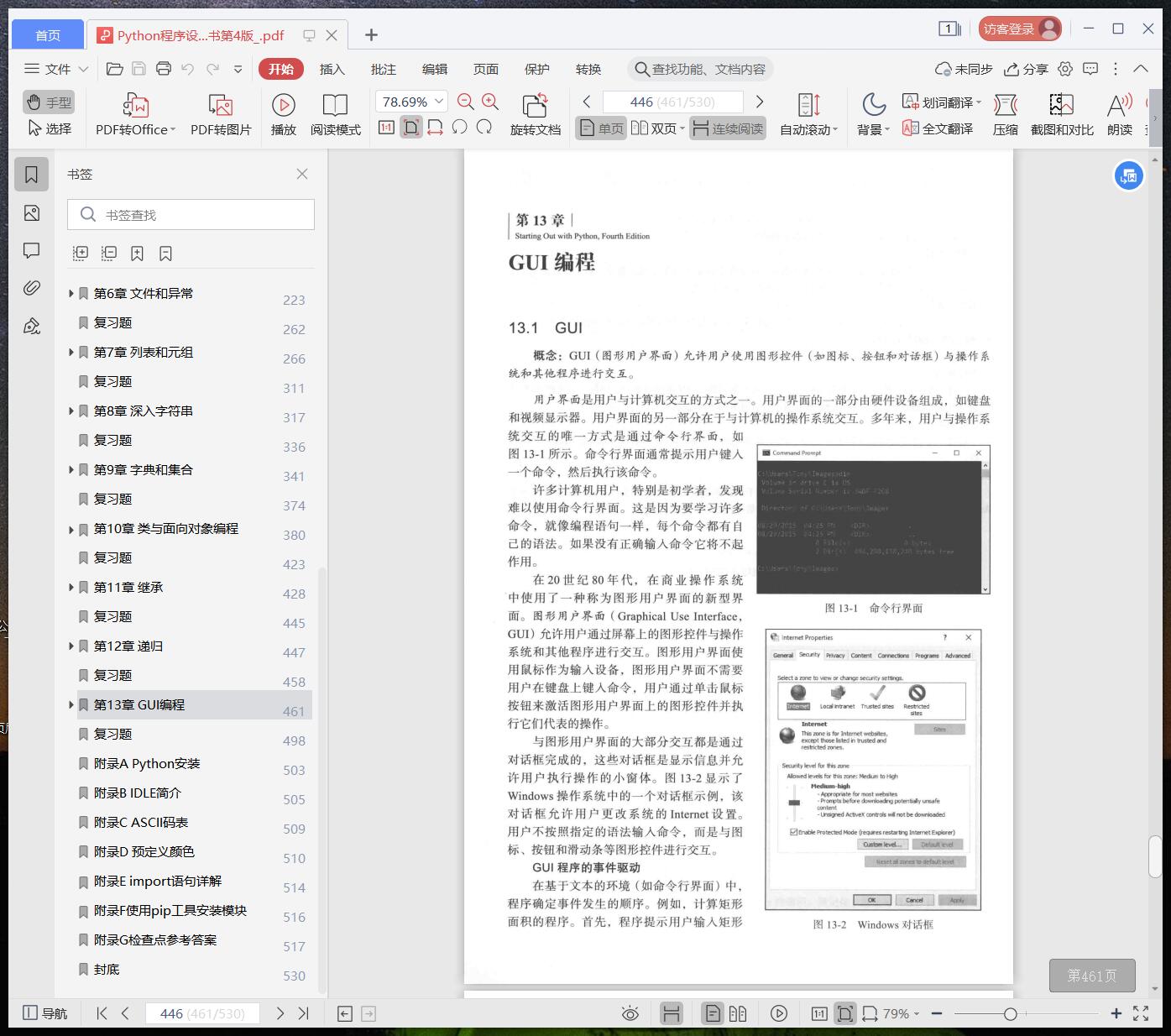Click the page number field in toolbar
This screenshot has width=1171, height=1036.
(x=673, y=102)
